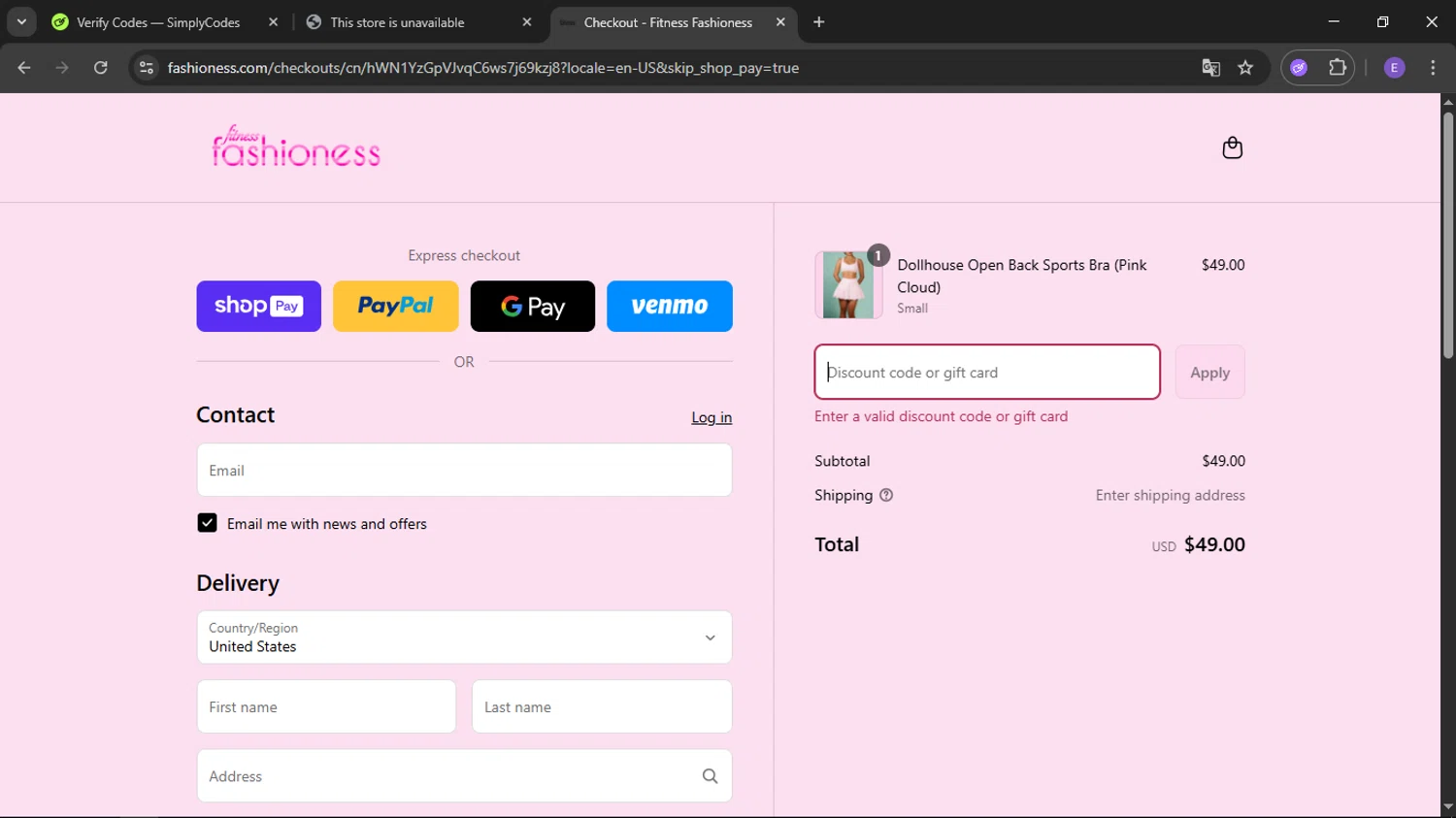Uncheck Email me with news and offers
The image size is (1456, 818).
(207, 523)
